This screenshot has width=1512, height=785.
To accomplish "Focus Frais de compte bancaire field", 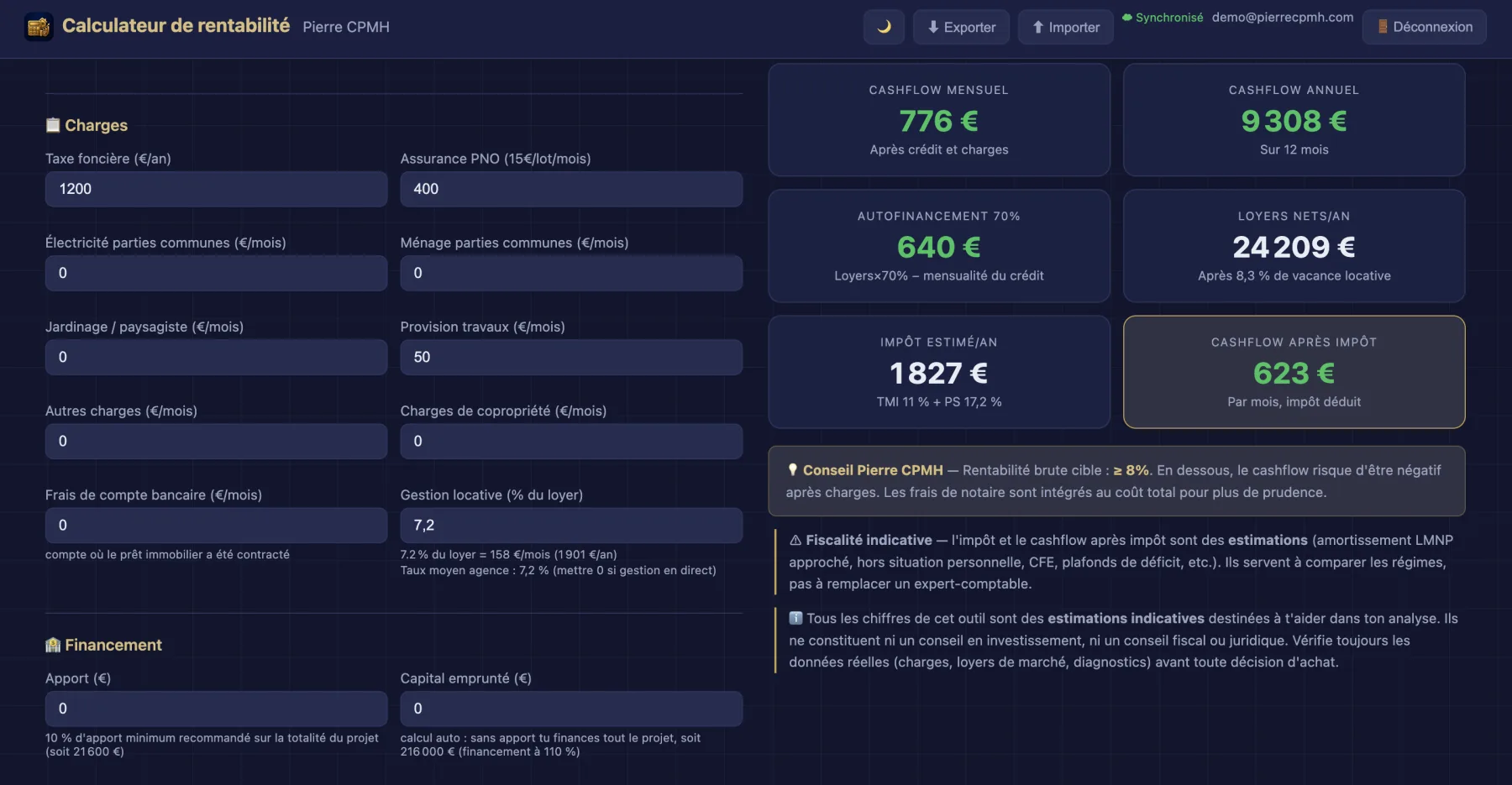I will [217, 525].
